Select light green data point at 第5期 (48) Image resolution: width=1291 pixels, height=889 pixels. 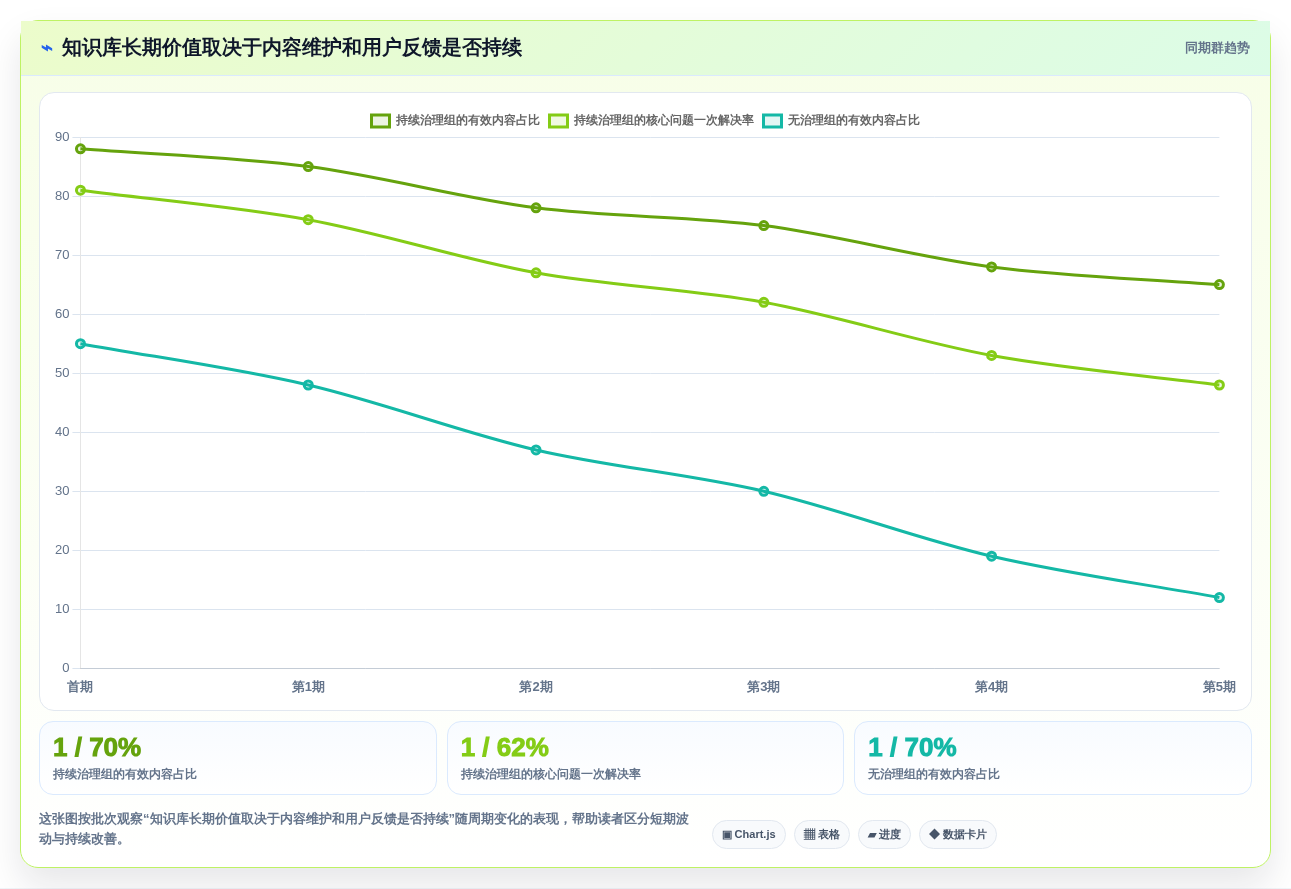pos(1219,385)
